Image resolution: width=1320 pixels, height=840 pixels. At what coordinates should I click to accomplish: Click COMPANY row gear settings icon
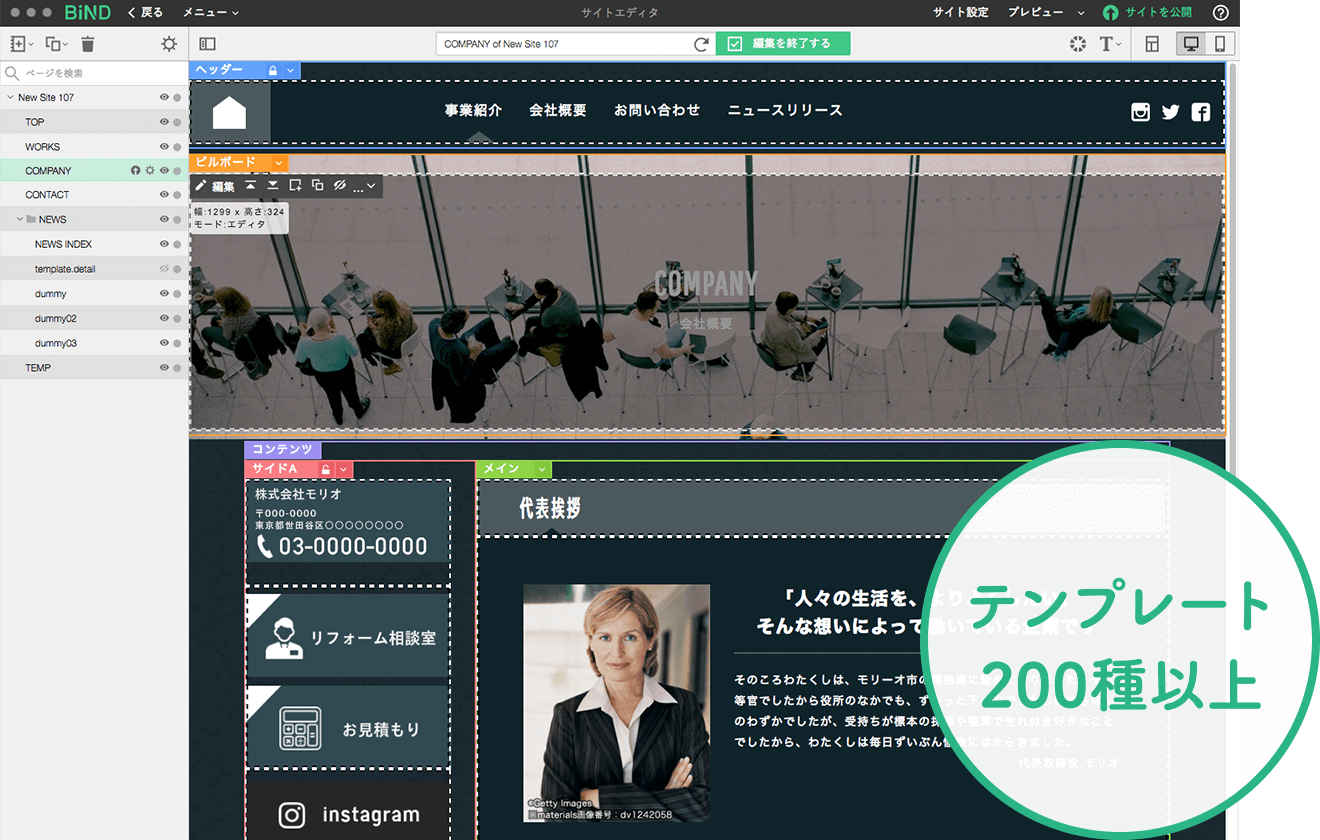(x=150, y=171)
